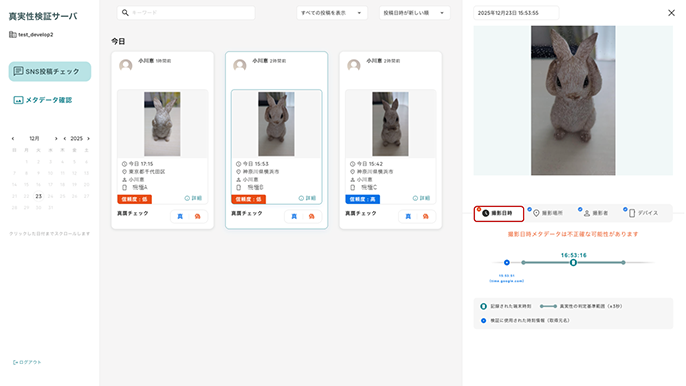The height and width of the screenshot is (386, 686).
Task: Switch to the 撮影場所 tab
Action: [548, 213]
